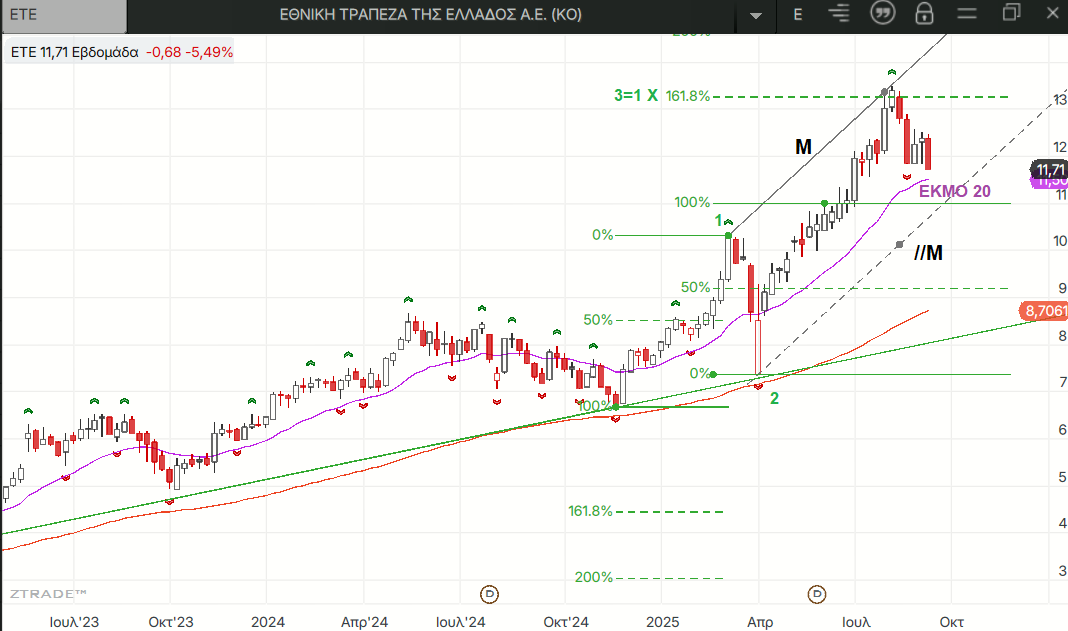Open the menu with two horizontal lines

pyautogui.click(x=965, y=14)
